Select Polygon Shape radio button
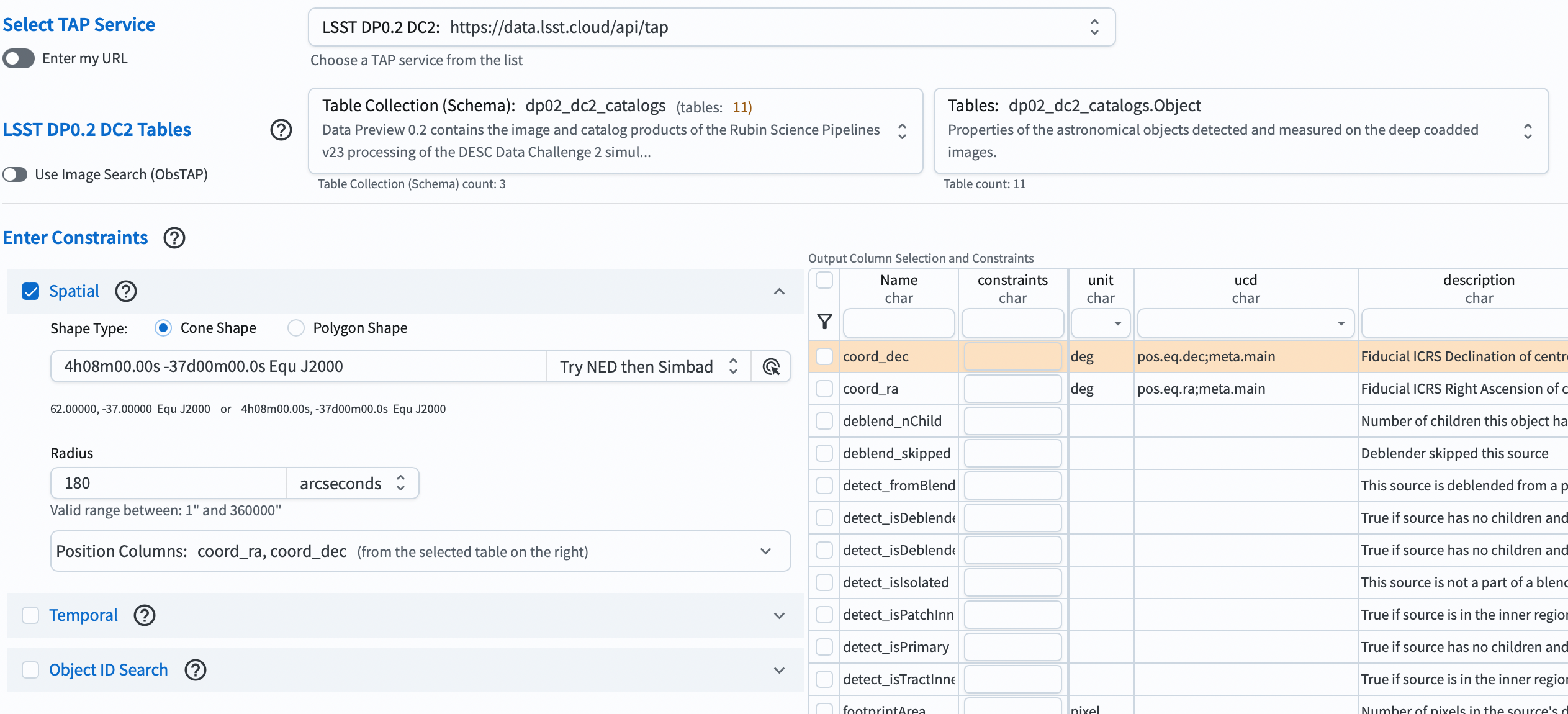 coord(296,328)
